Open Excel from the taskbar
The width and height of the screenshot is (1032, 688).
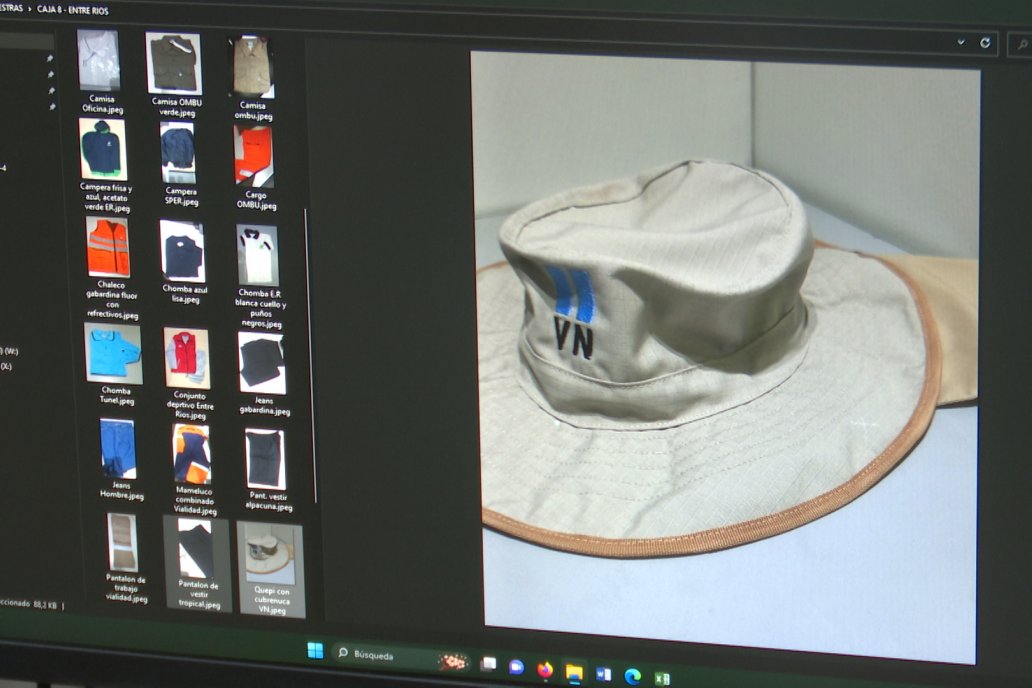click(x=661, y=678)
